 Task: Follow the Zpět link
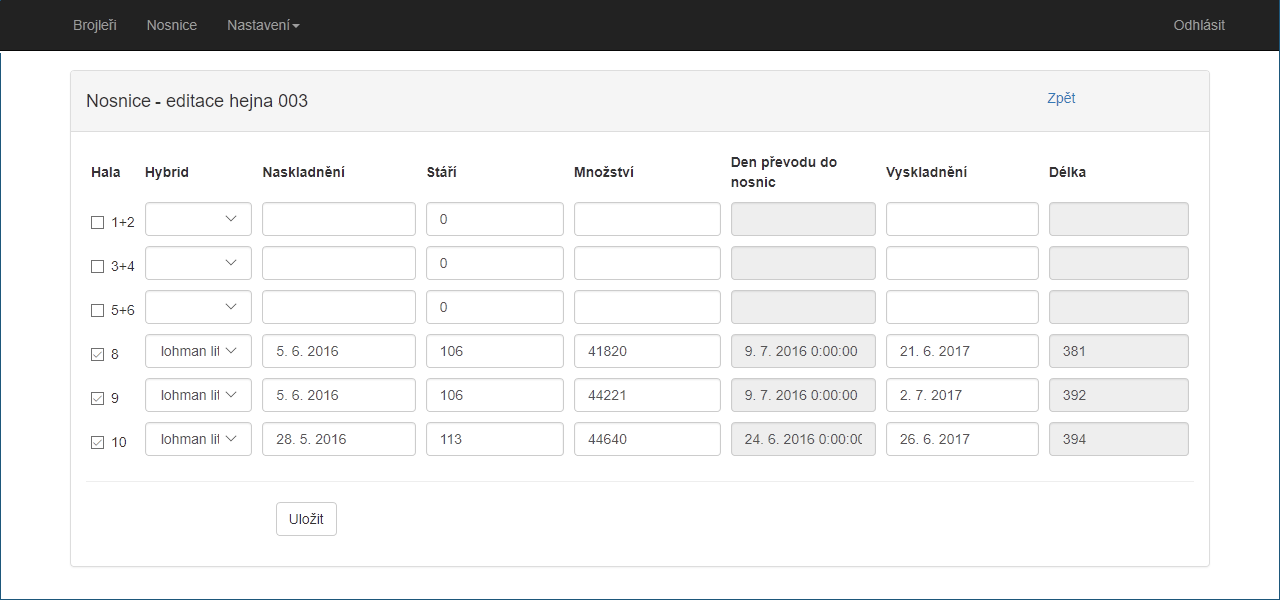point(1061,98)
